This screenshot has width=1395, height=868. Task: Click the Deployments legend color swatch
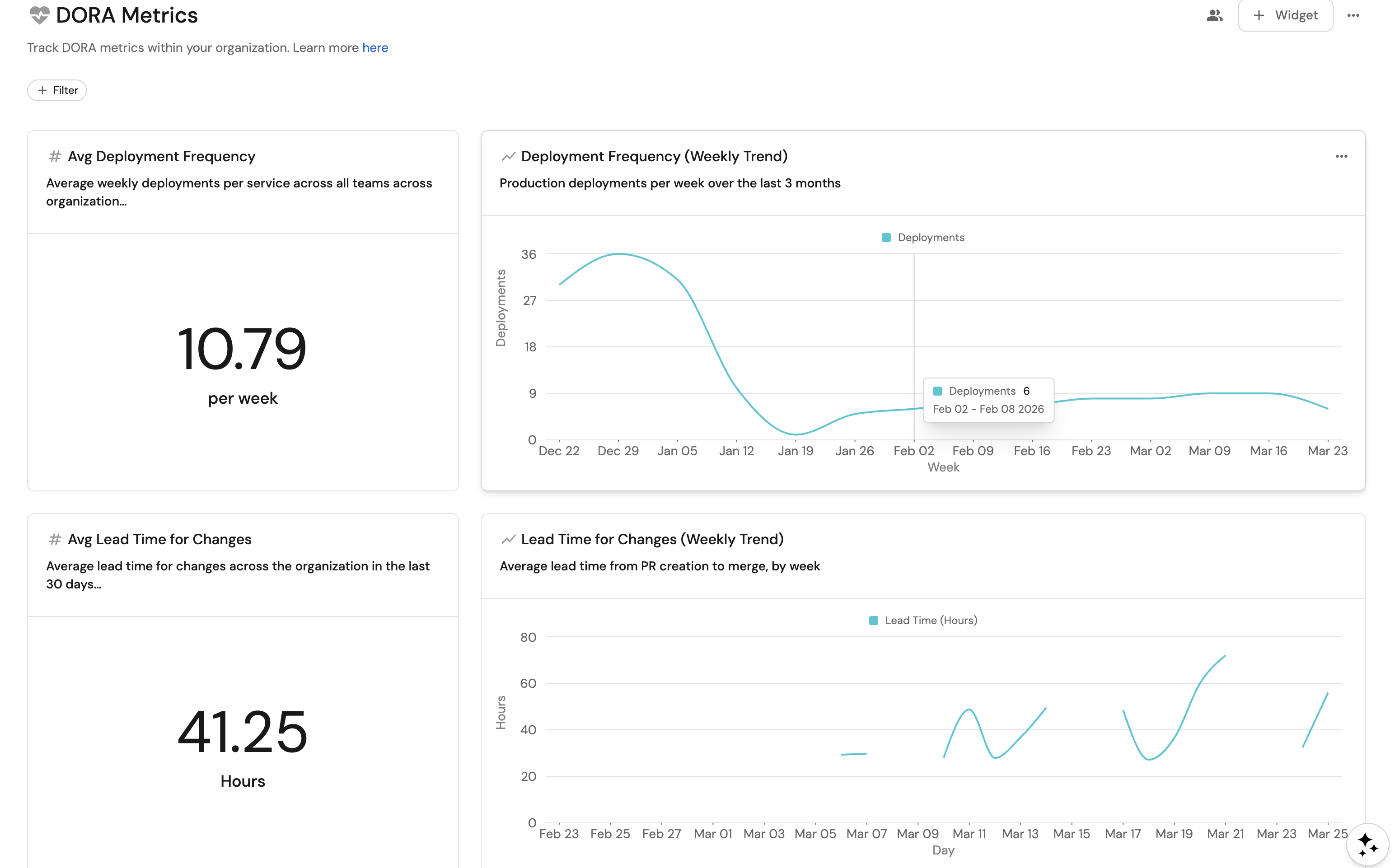[x=886, y=238]
